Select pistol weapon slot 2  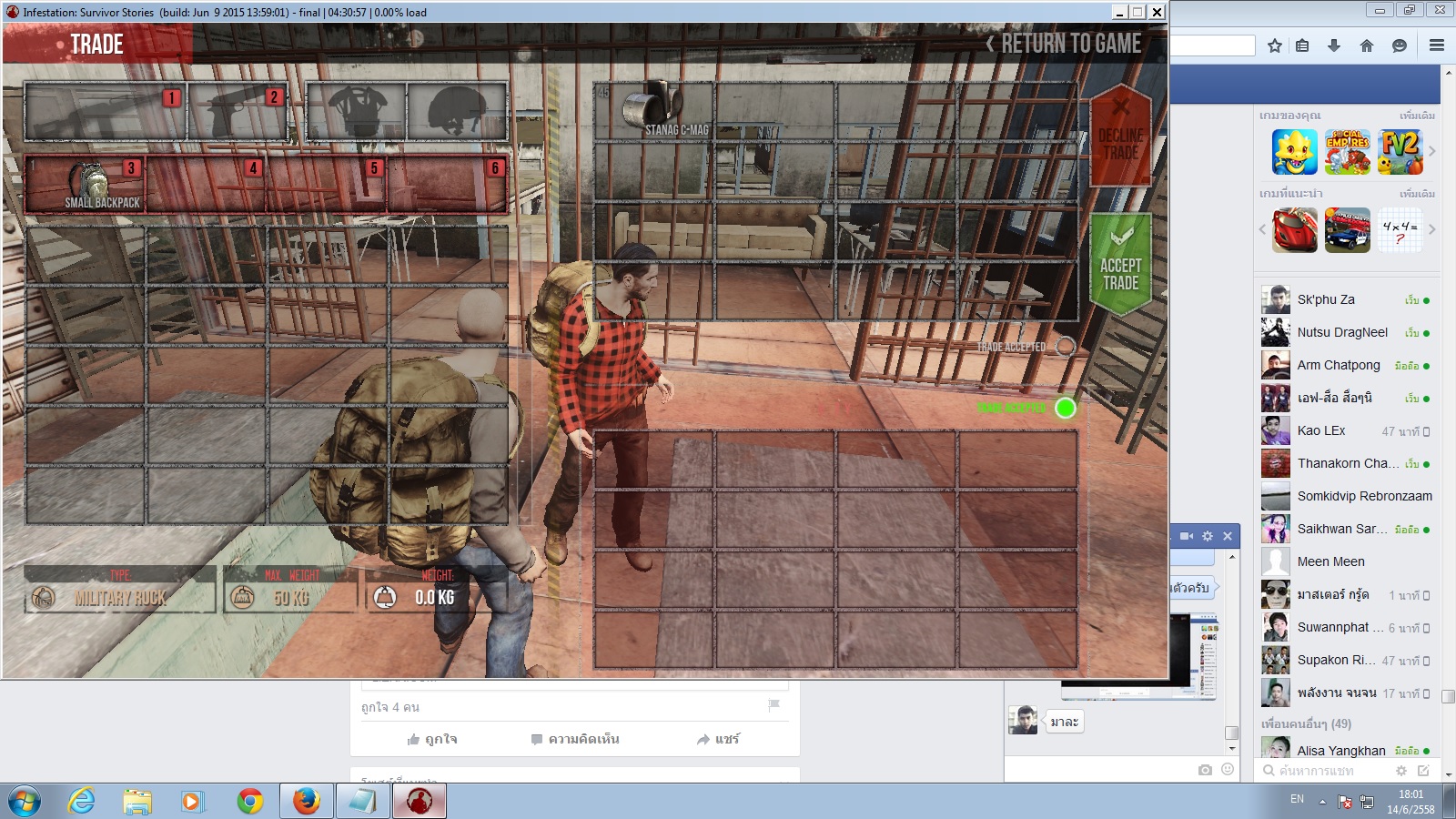pos(237,112)
